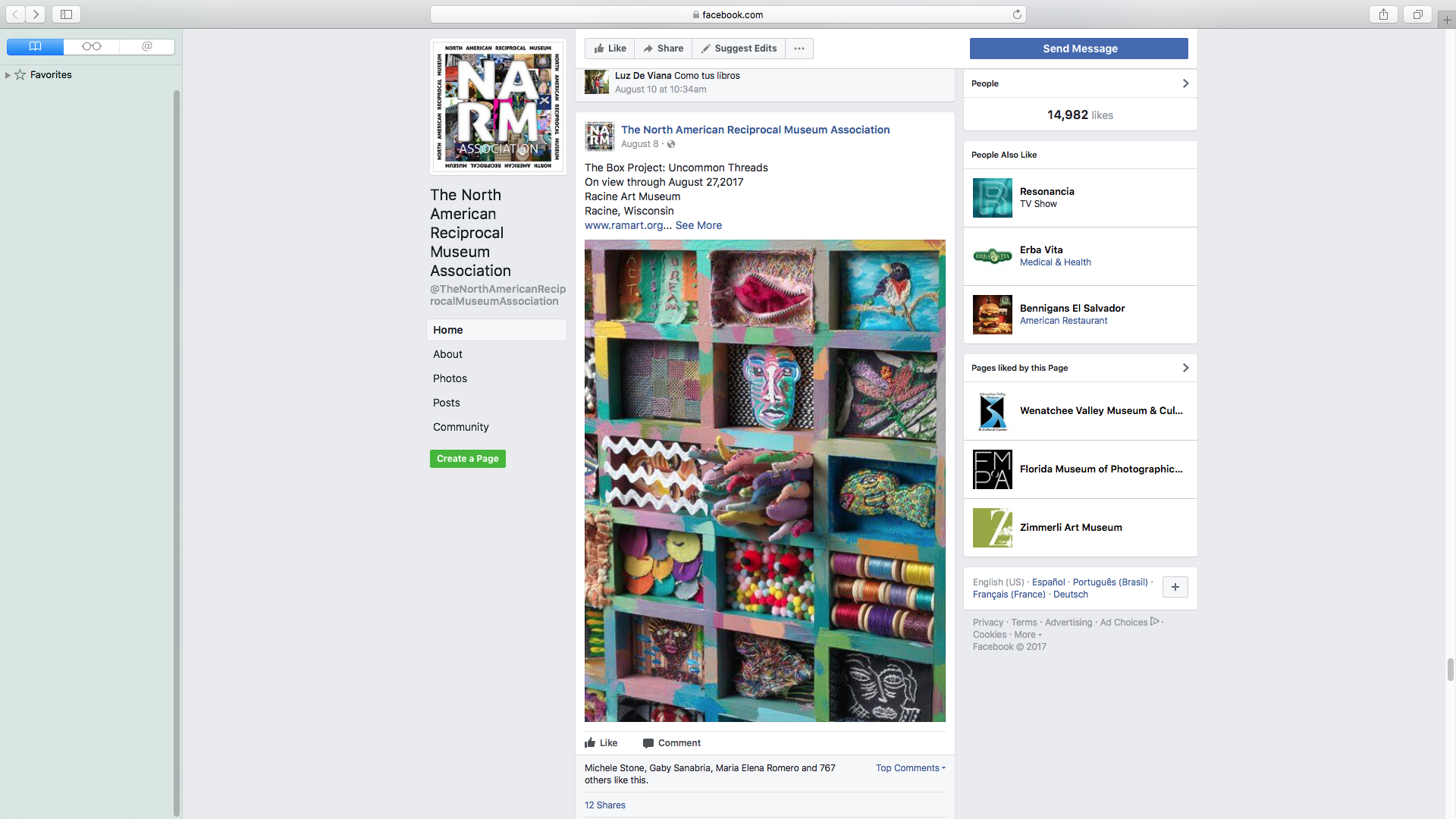Open the August 8 post timestamp

pos(639,144)
